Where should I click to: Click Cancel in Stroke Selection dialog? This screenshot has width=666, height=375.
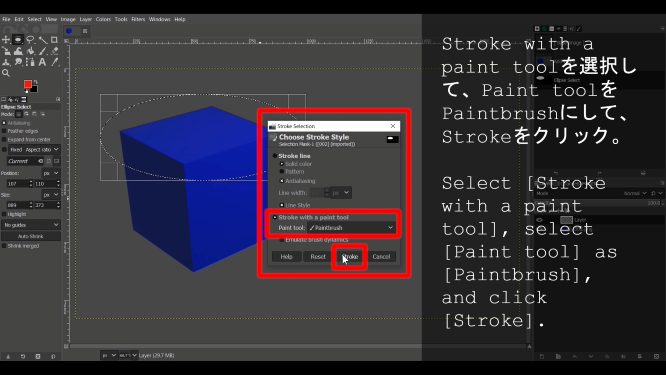[381, 257]
